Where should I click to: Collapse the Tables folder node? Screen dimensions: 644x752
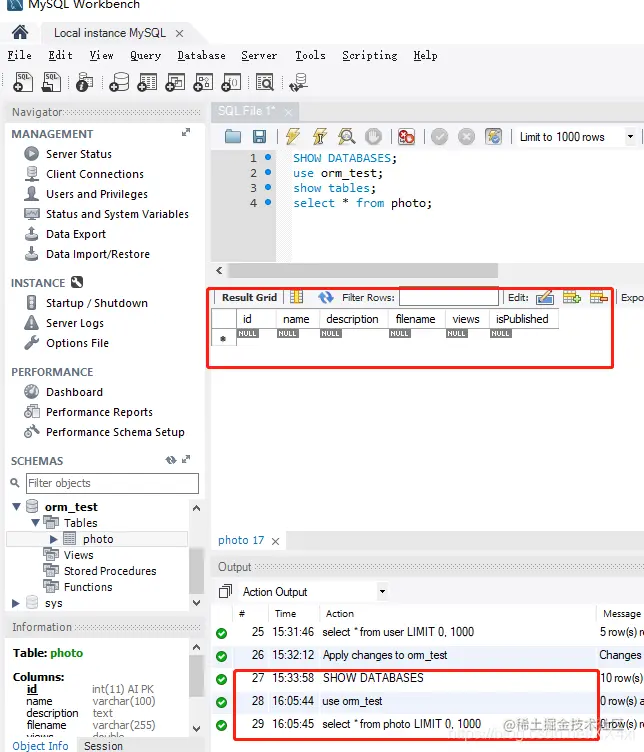pos(35,523)
